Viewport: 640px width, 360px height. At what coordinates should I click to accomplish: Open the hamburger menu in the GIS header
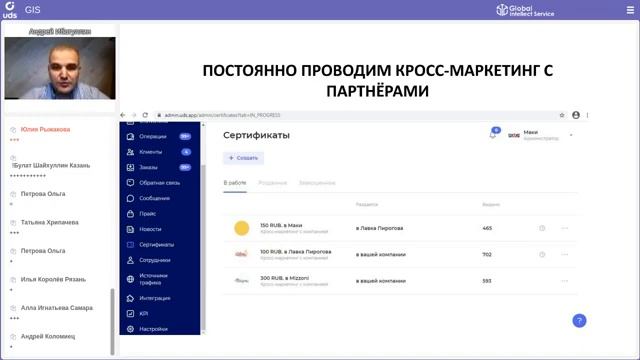click(630, 10)
